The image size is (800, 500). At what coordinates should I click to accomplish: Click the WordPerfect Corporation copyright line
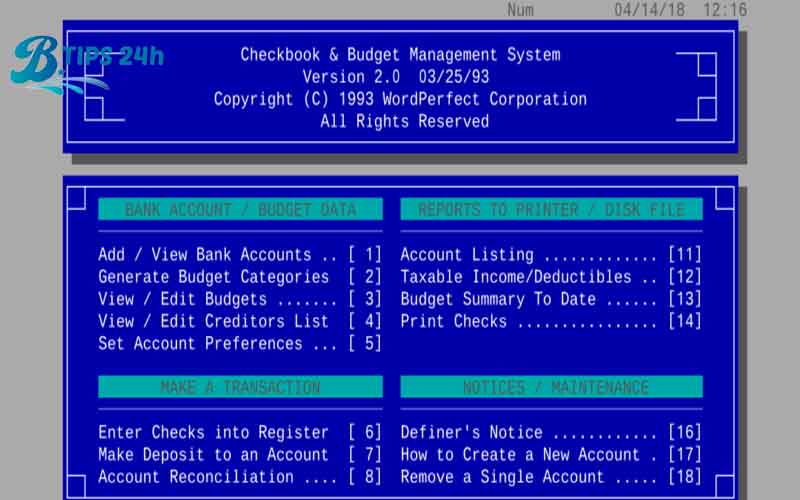[401, 99]
